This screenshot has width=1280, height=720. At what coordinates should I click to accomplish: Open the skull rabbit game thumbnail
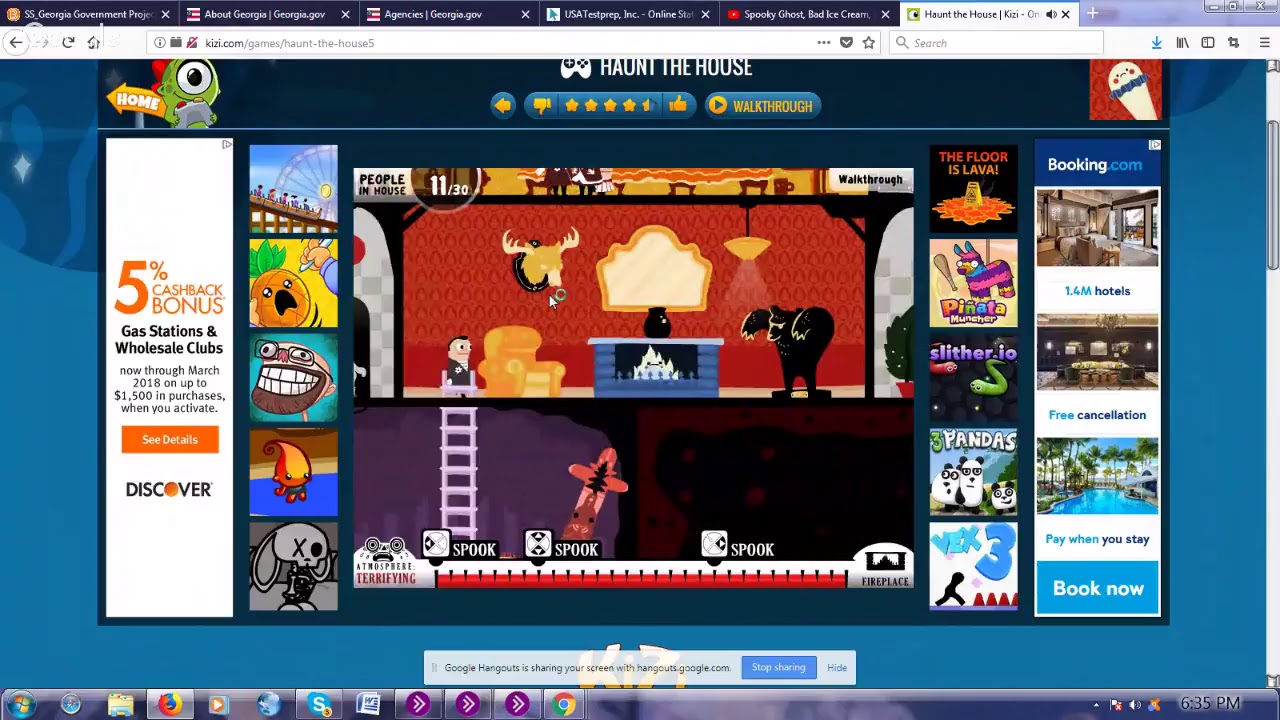(x=293, y=566)
